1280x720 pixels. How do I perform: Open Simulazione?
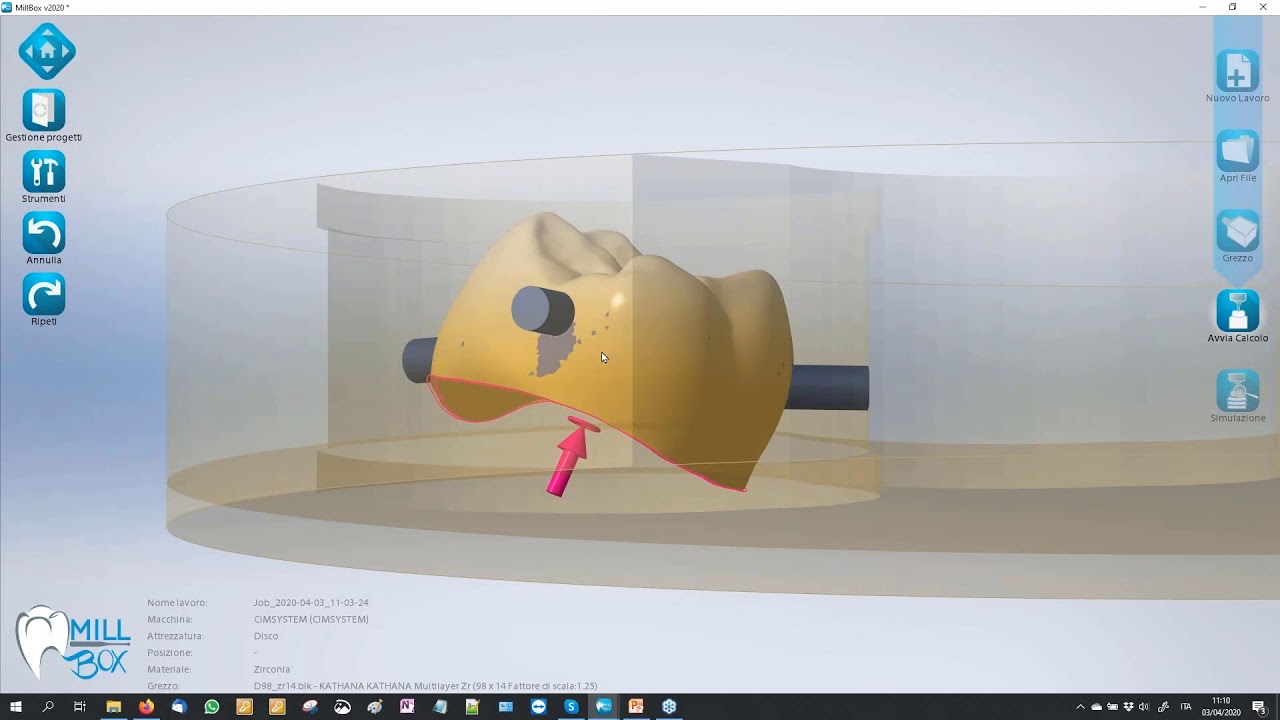pyautogui.click(x=1237, y=391)
